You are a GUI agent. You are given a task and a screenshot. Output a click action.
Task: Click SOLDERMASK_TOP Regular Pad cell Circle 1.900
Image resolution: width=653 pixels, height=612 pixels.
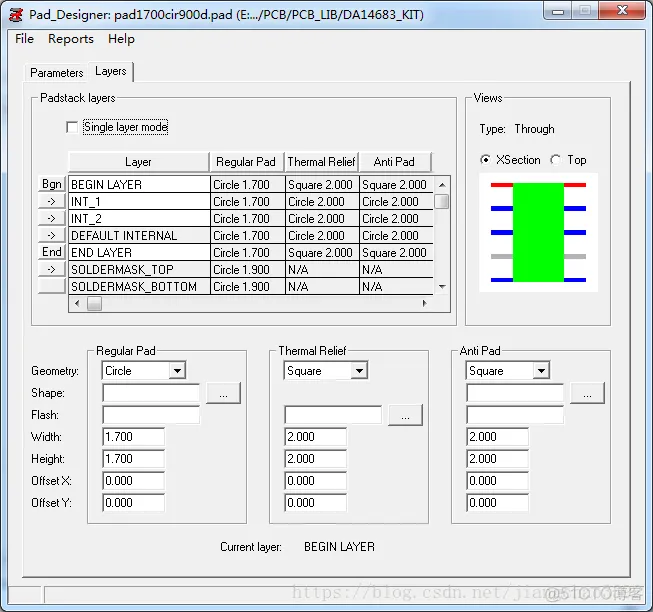(x=247, y=270)
